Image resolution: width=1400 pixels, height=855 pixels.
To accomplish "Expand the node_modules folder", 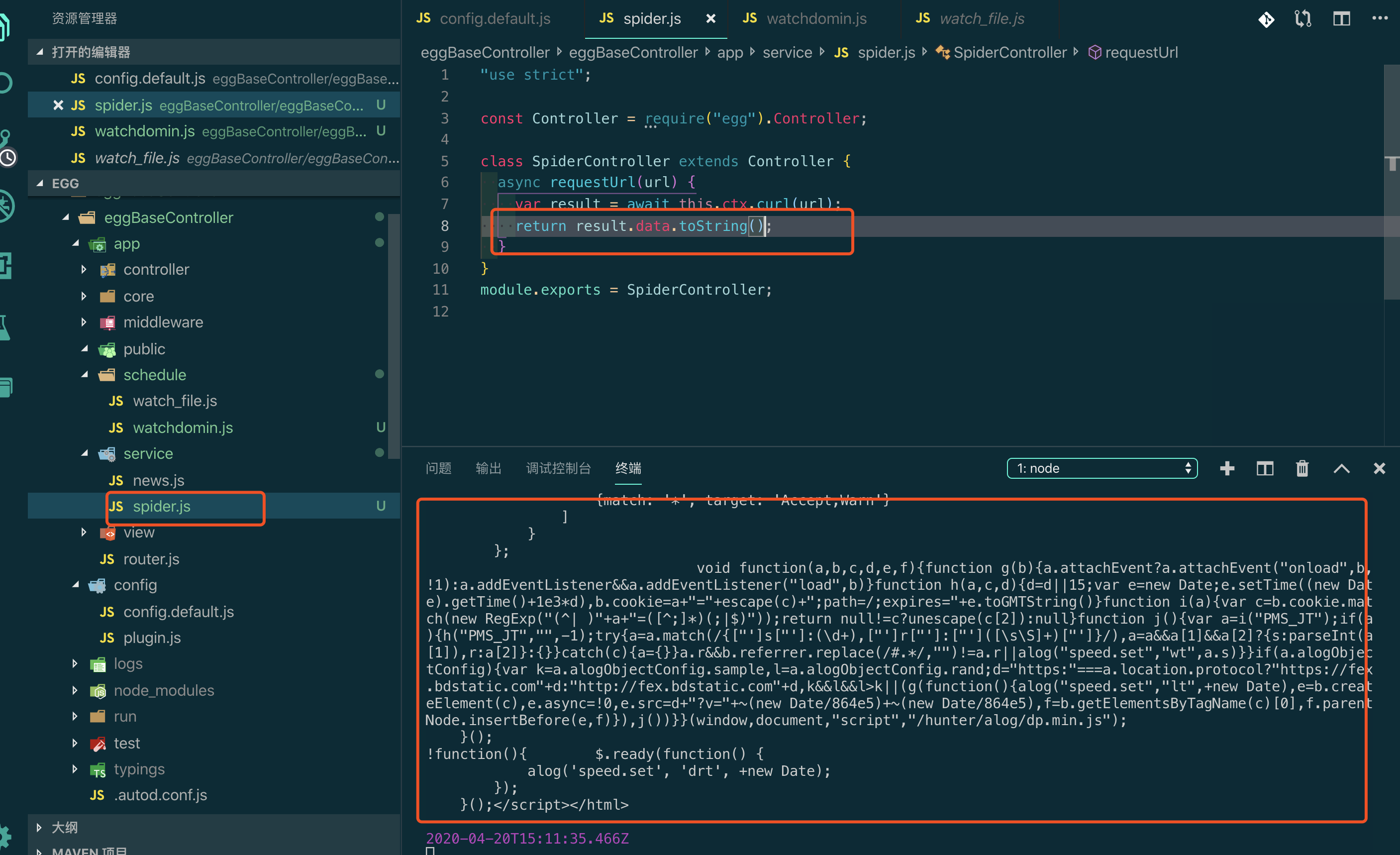I will pyautogui.click(x=75, y=690).
